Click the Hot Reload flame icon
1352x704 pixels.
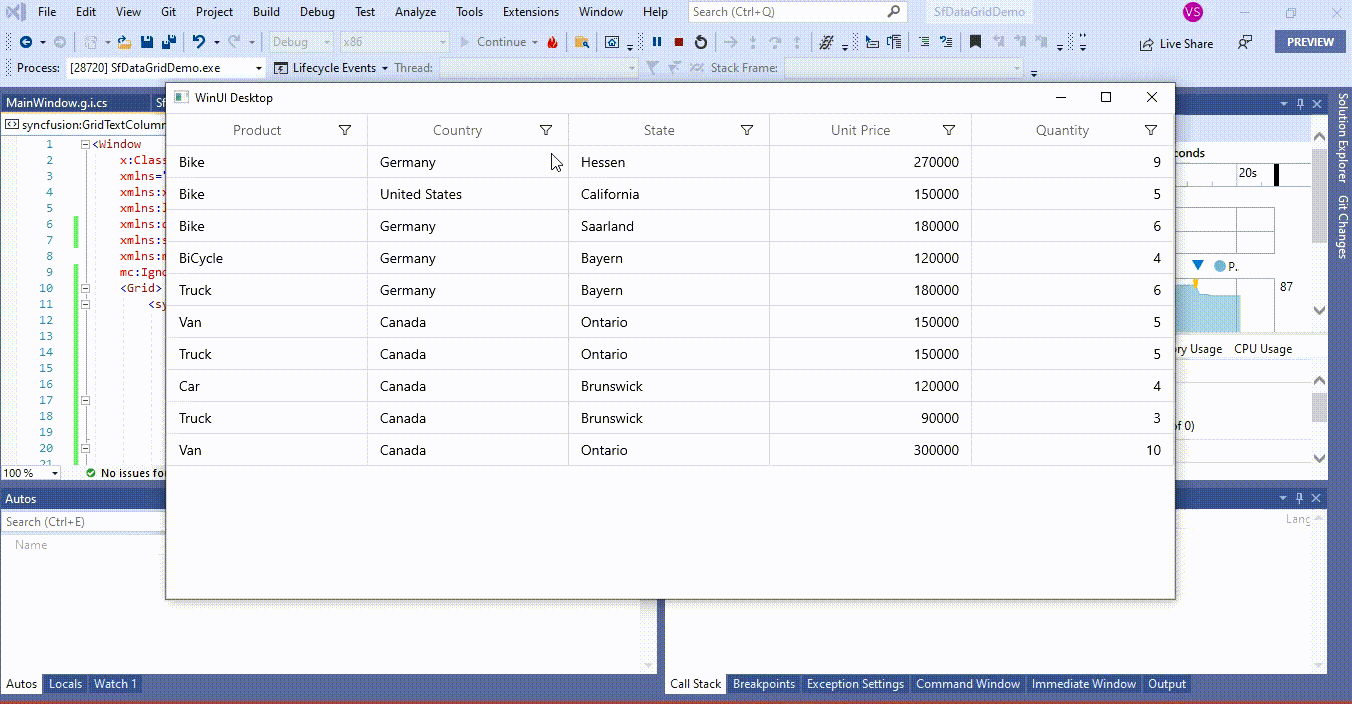[x=552, y=42]
